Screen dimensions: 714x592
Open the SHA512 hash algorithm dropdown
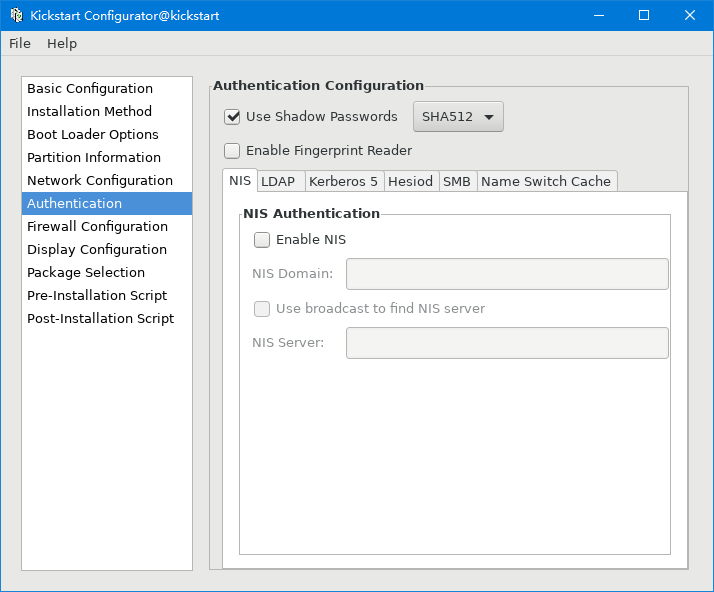(x=458, y=117)
